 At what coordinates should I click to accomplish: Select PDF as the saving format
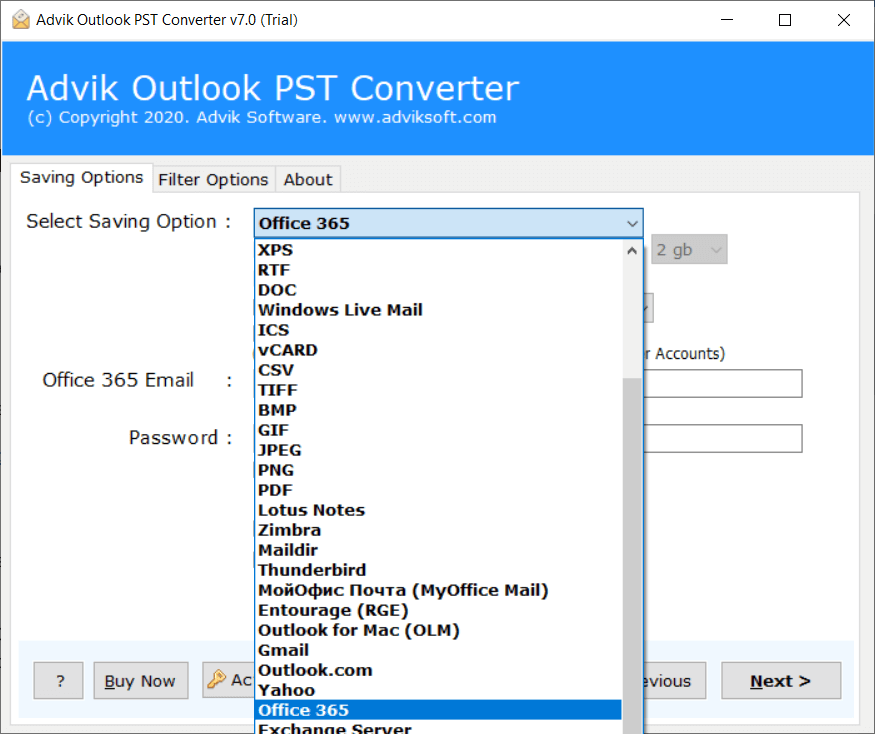tap(277, 490)
